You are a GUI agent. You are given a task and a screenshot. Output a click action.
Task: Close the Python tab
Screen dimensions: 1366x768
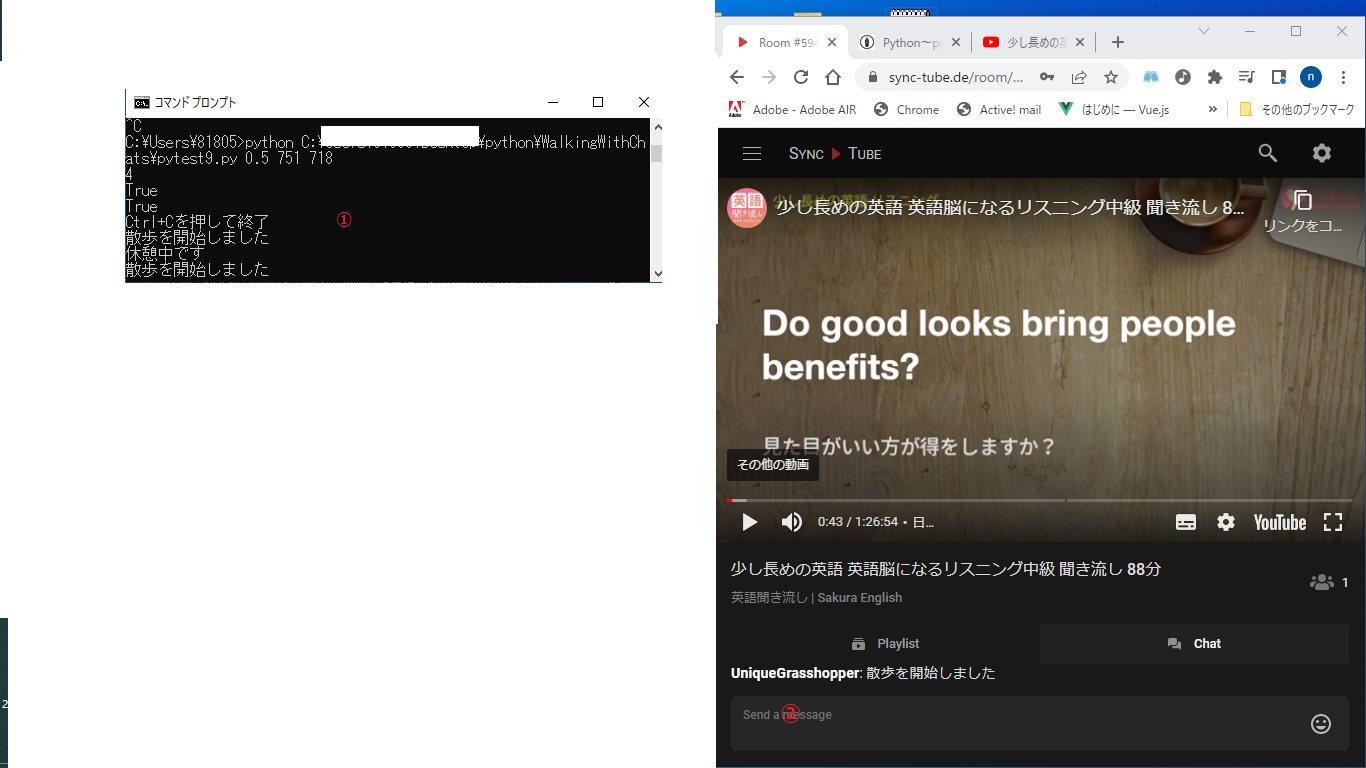pos(956,42)
